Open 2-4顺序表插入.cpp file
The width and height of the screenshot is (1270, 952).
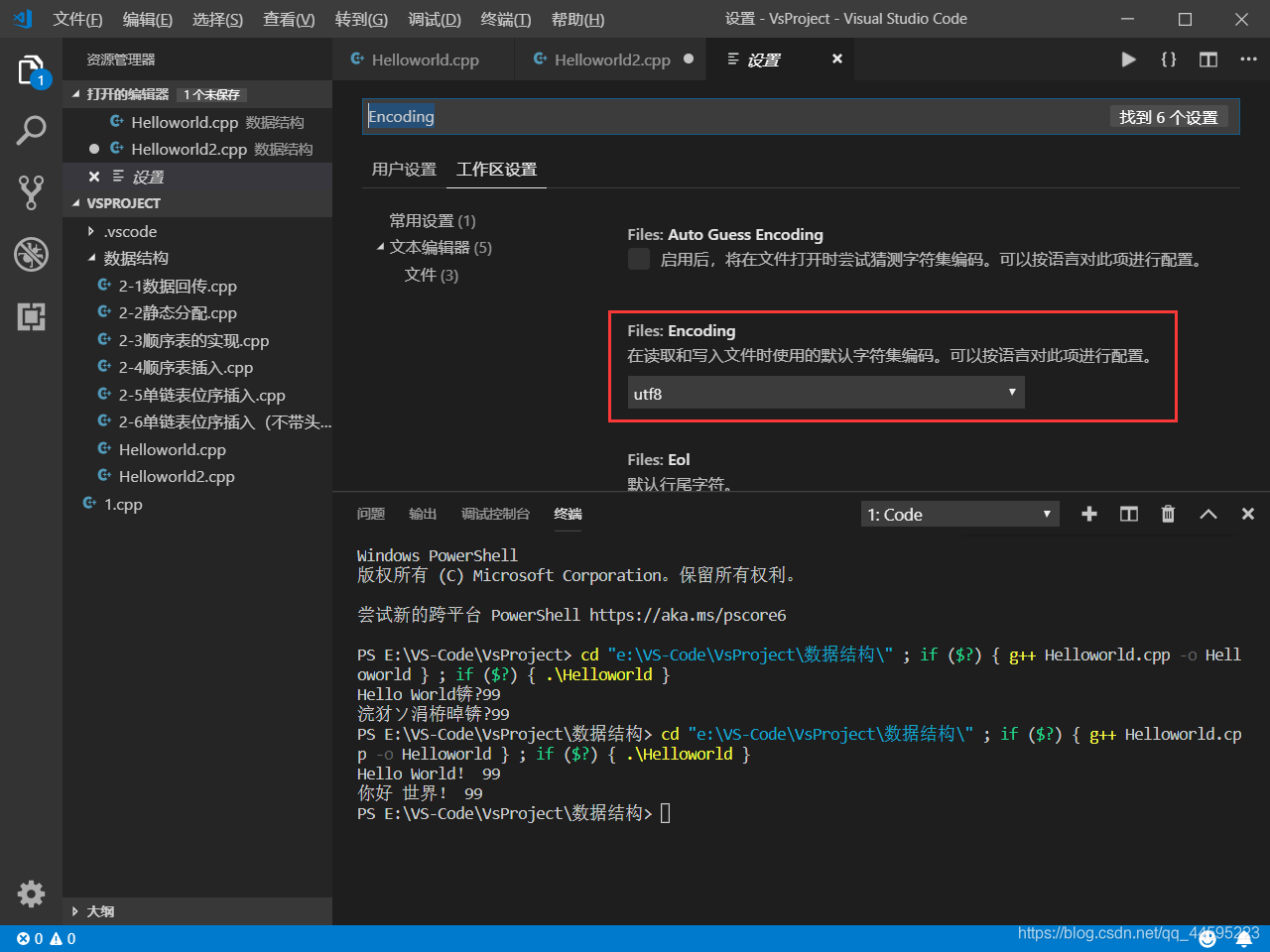[186, 367]
